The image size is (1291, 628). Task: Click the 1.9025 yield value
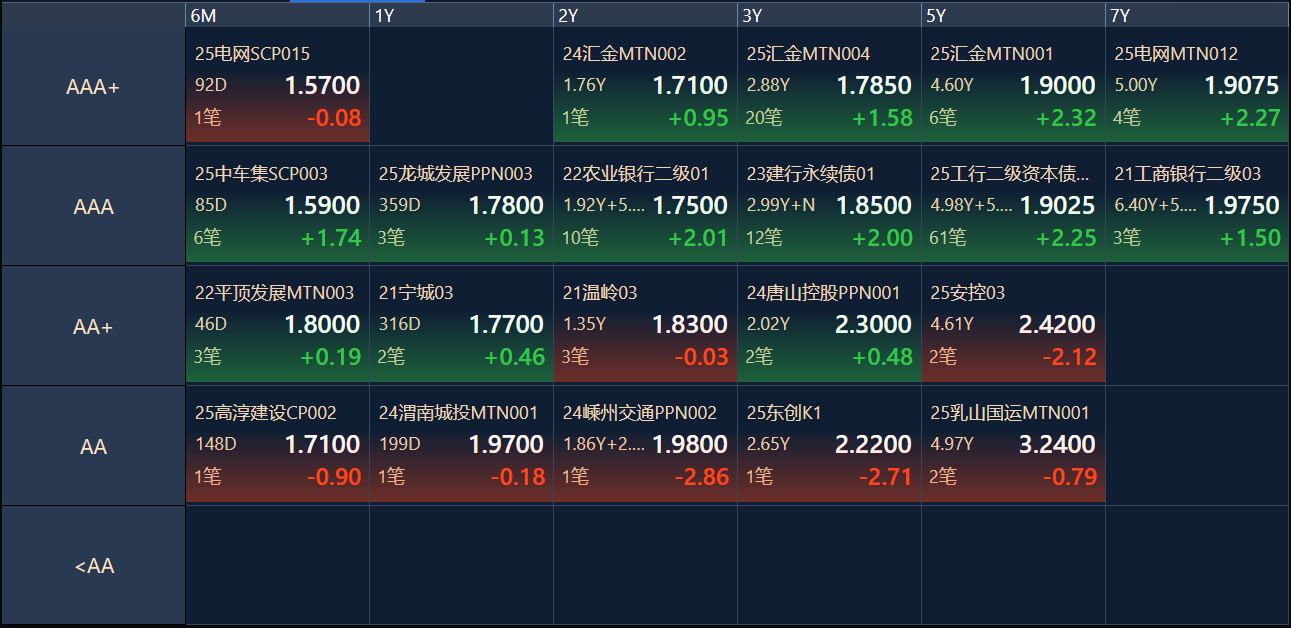click(1058, 205)
